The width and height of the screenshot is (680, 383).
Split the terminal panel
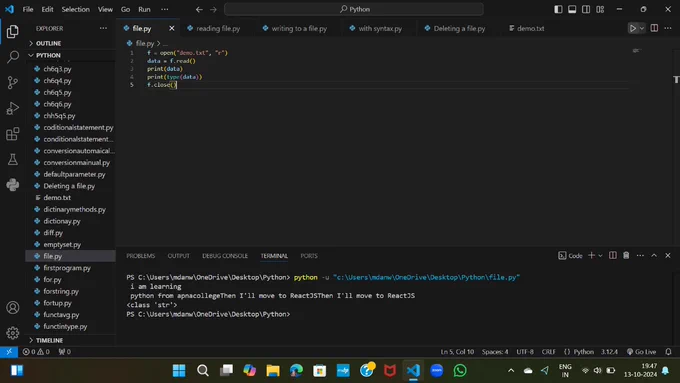[x=612, y=255]
